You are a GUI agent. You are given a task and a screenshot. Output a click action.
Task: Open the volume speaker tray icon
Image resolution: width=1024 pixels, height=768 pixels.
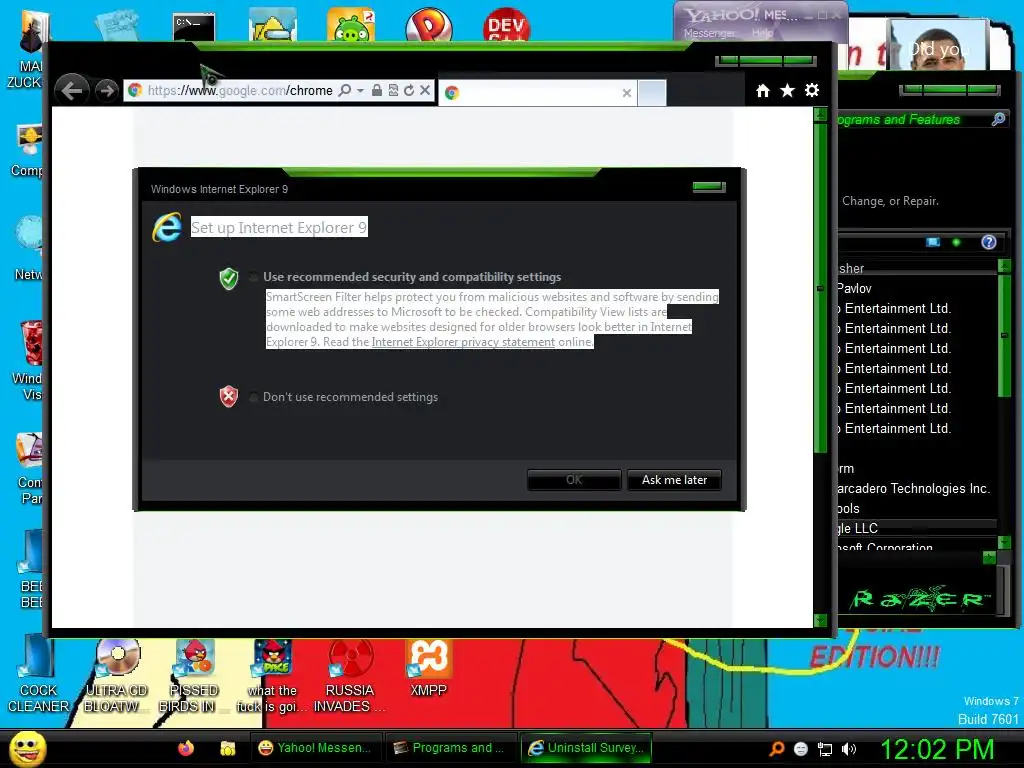849,749
